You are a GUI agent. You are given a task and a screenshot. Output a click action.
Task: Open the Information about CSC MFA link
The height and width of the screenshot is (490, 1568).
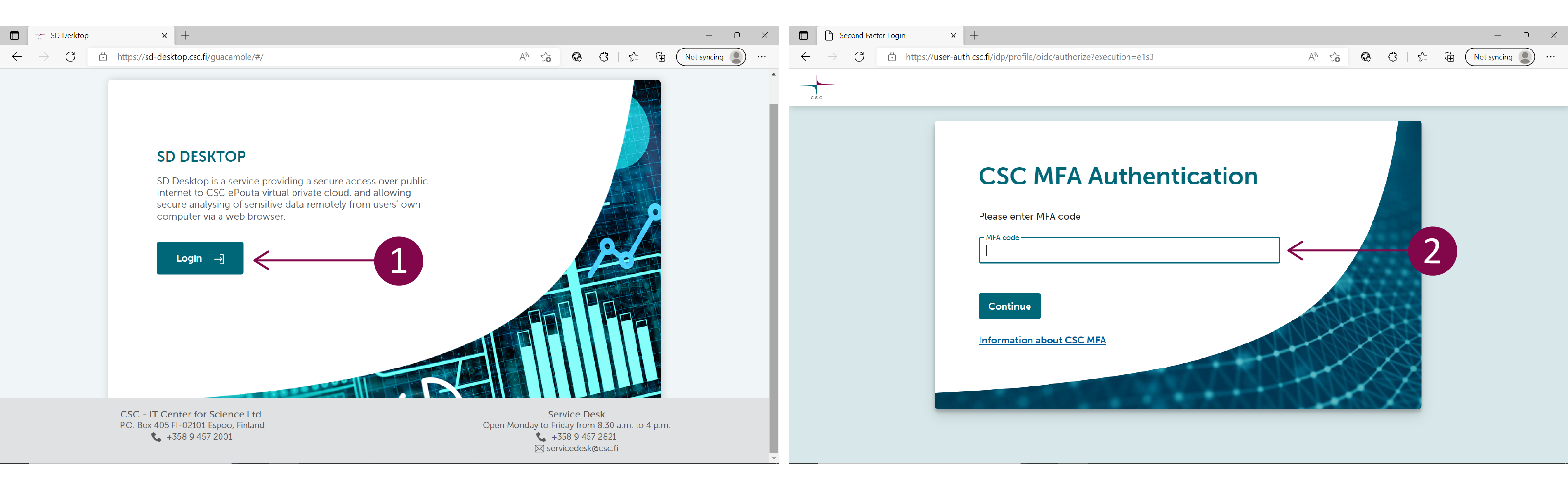pos(1042,340)
